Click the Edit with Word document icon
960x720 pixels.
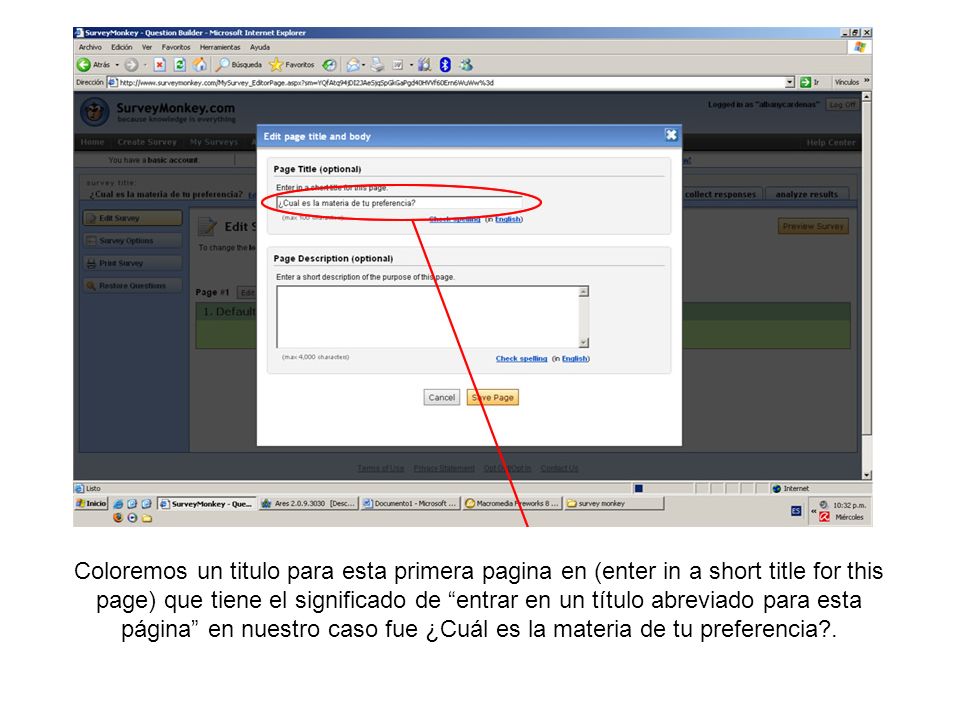[x=398, y=64]
